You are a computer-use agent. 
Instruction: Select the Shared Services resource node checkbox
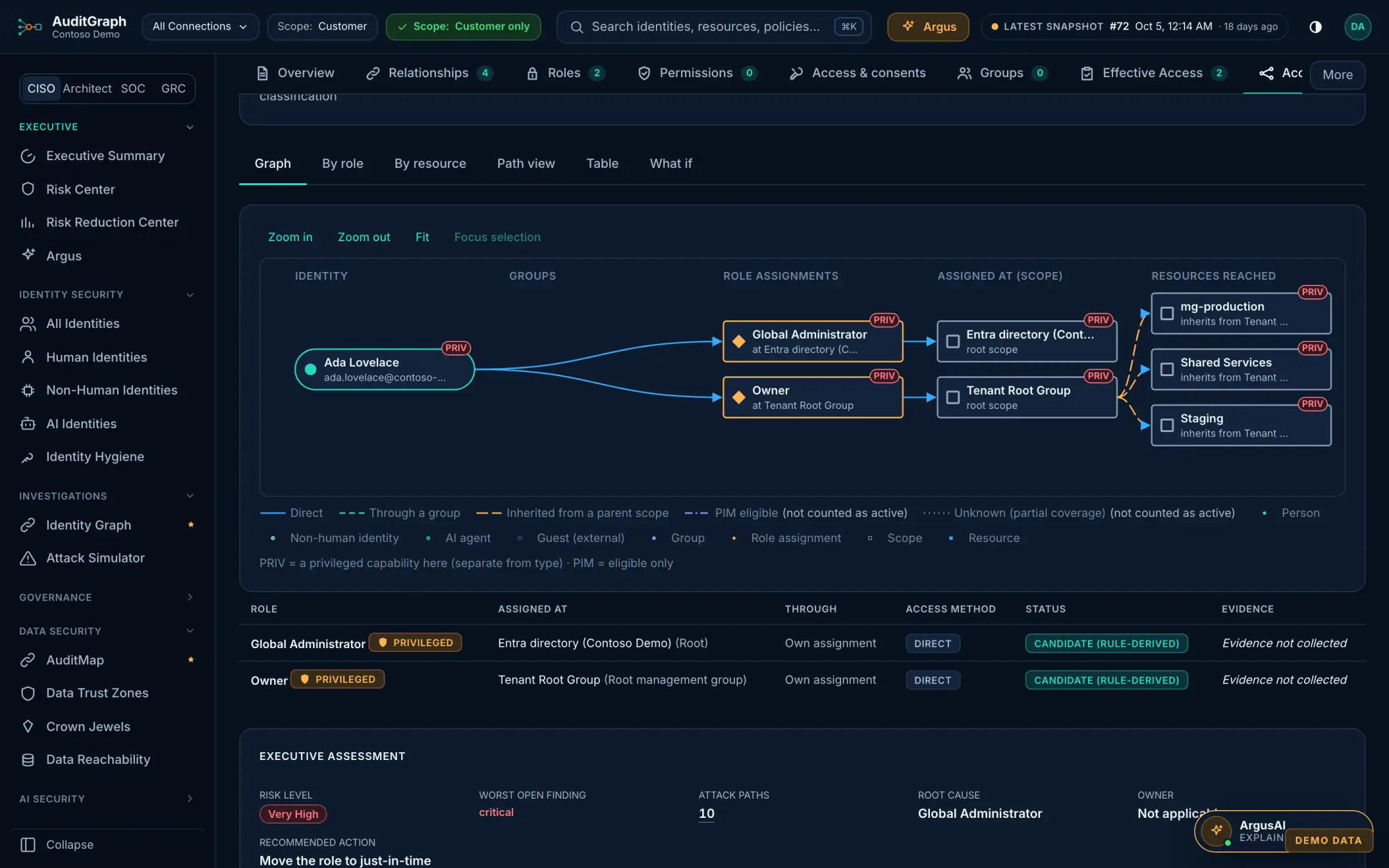point(1167,369)
